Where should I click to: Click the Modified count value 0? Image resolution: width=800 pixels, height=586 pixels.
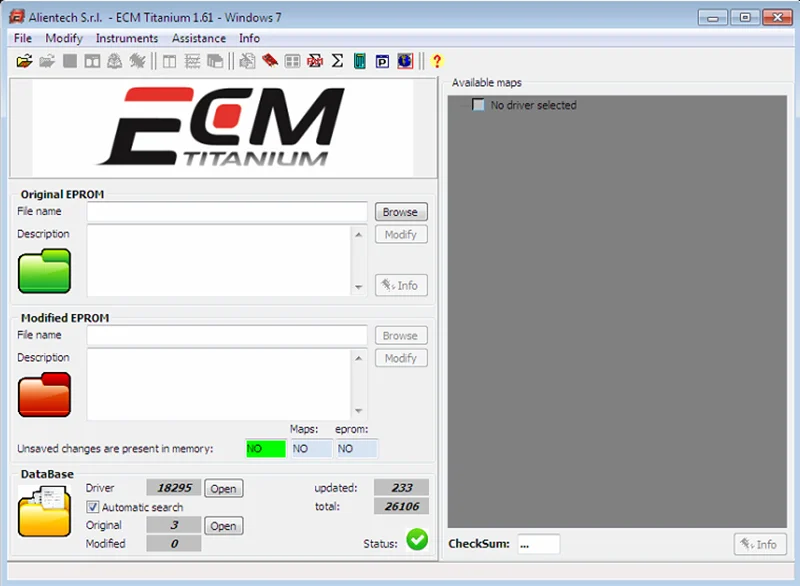[174, 544]
